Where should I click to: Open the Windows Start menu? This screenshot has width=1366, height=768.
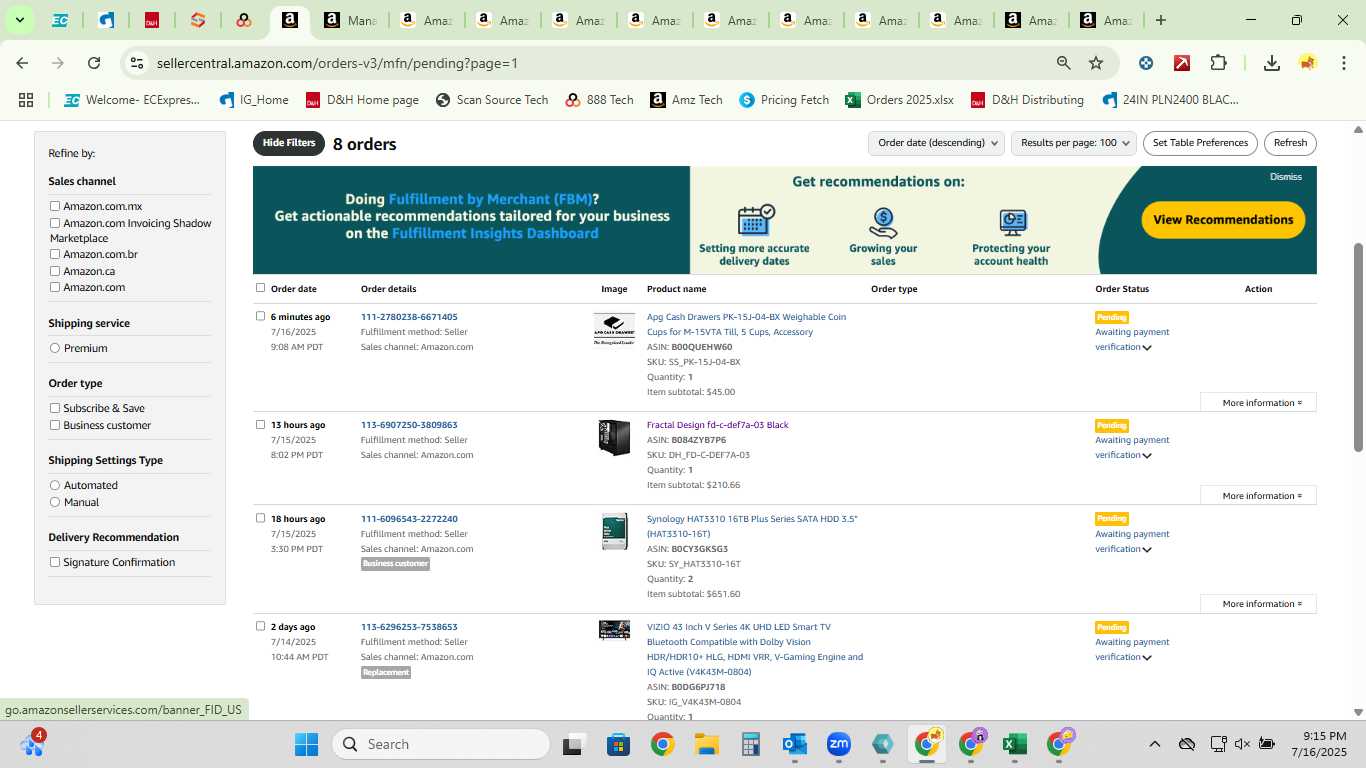click(x=306, y=744)
